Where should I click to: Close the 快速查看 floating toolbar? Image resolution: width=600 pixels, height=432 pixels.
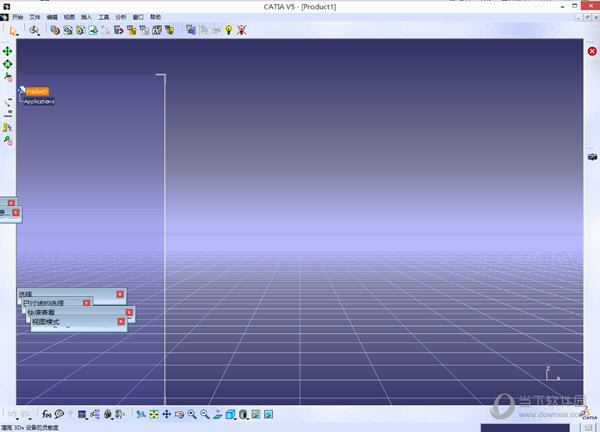(129, 312)
